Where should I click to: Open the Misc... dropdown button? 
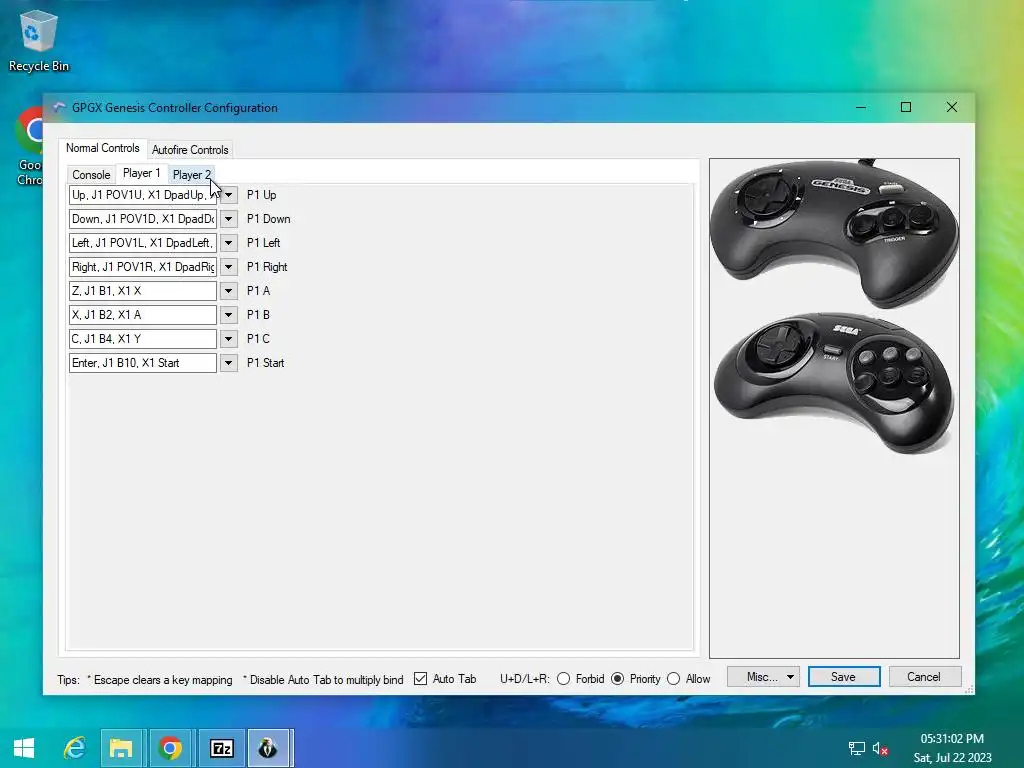763,677
